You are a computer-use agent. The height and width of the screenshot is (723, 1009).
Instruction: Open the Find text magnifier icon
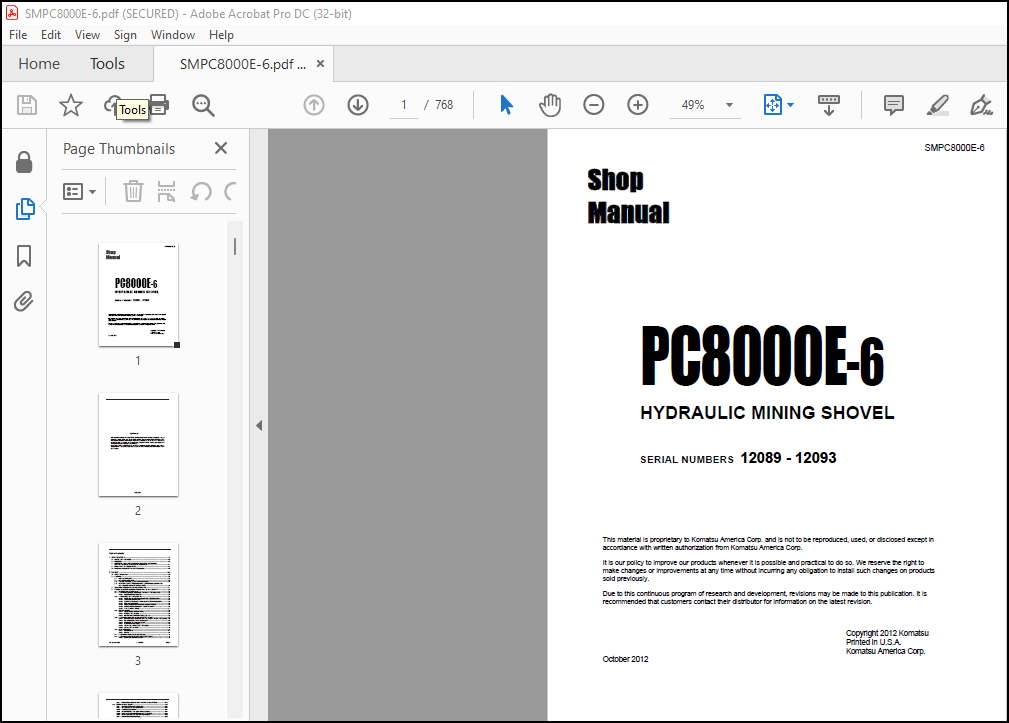203,105
